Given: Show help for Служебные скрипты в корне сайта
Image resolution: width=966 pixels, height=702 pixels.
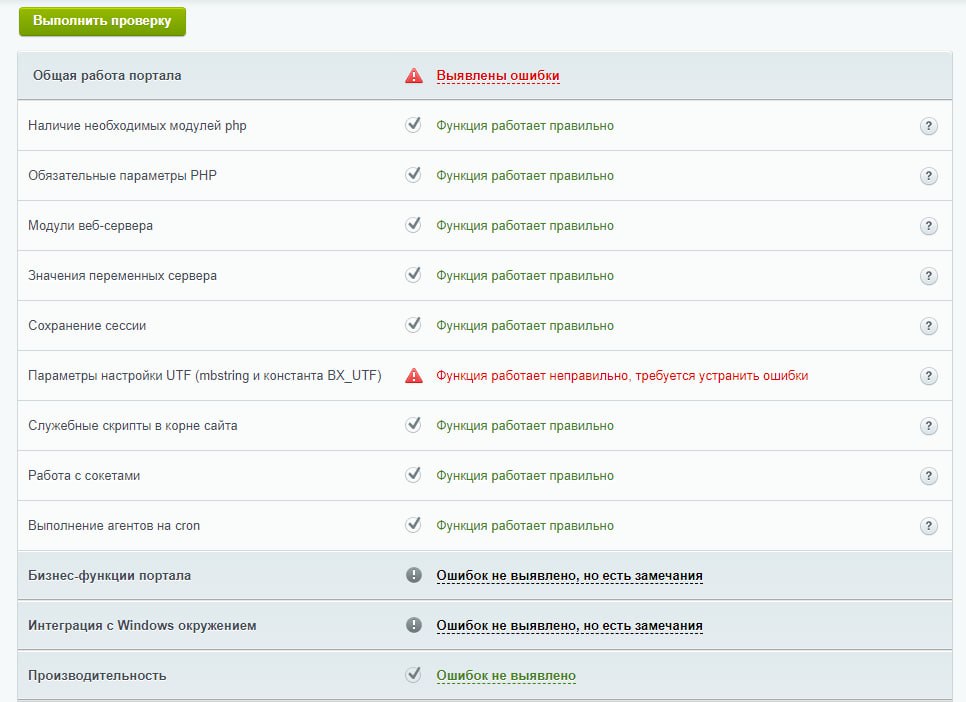Looking at the screenshot, I should (x=928, y=426).
